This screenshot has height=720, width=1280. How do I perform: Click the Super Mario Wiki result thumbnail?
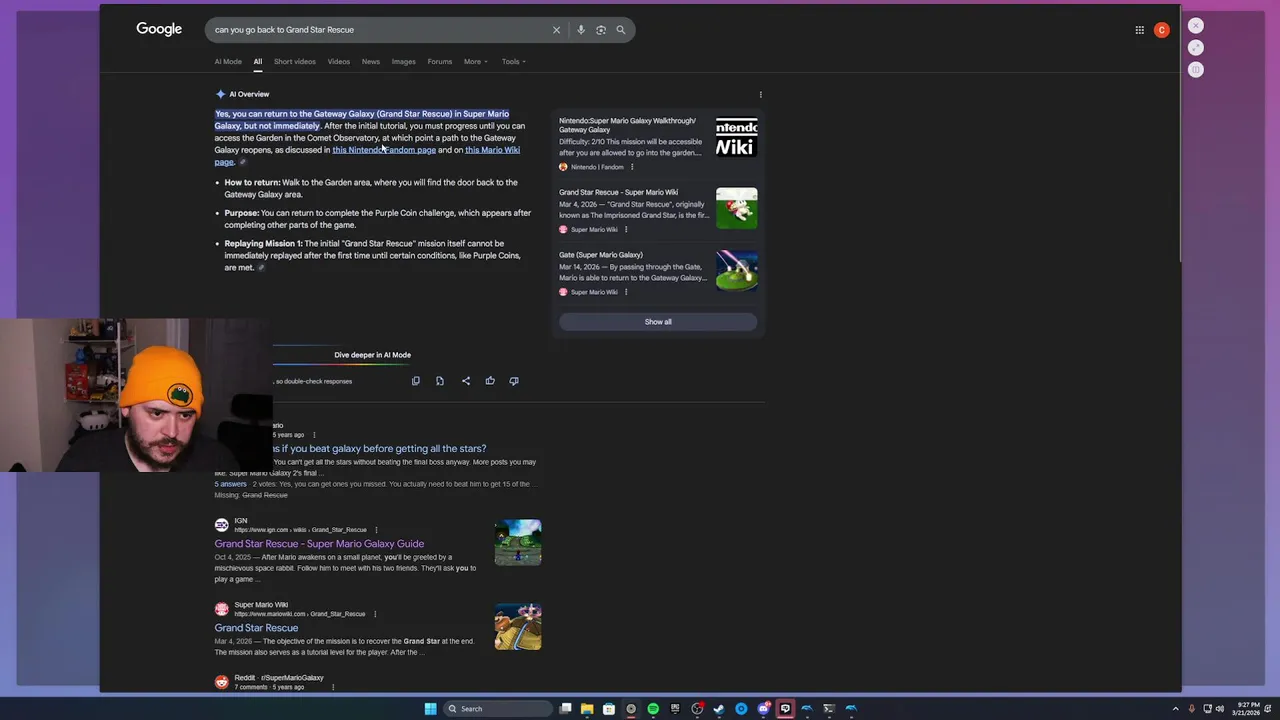[518, 627]
